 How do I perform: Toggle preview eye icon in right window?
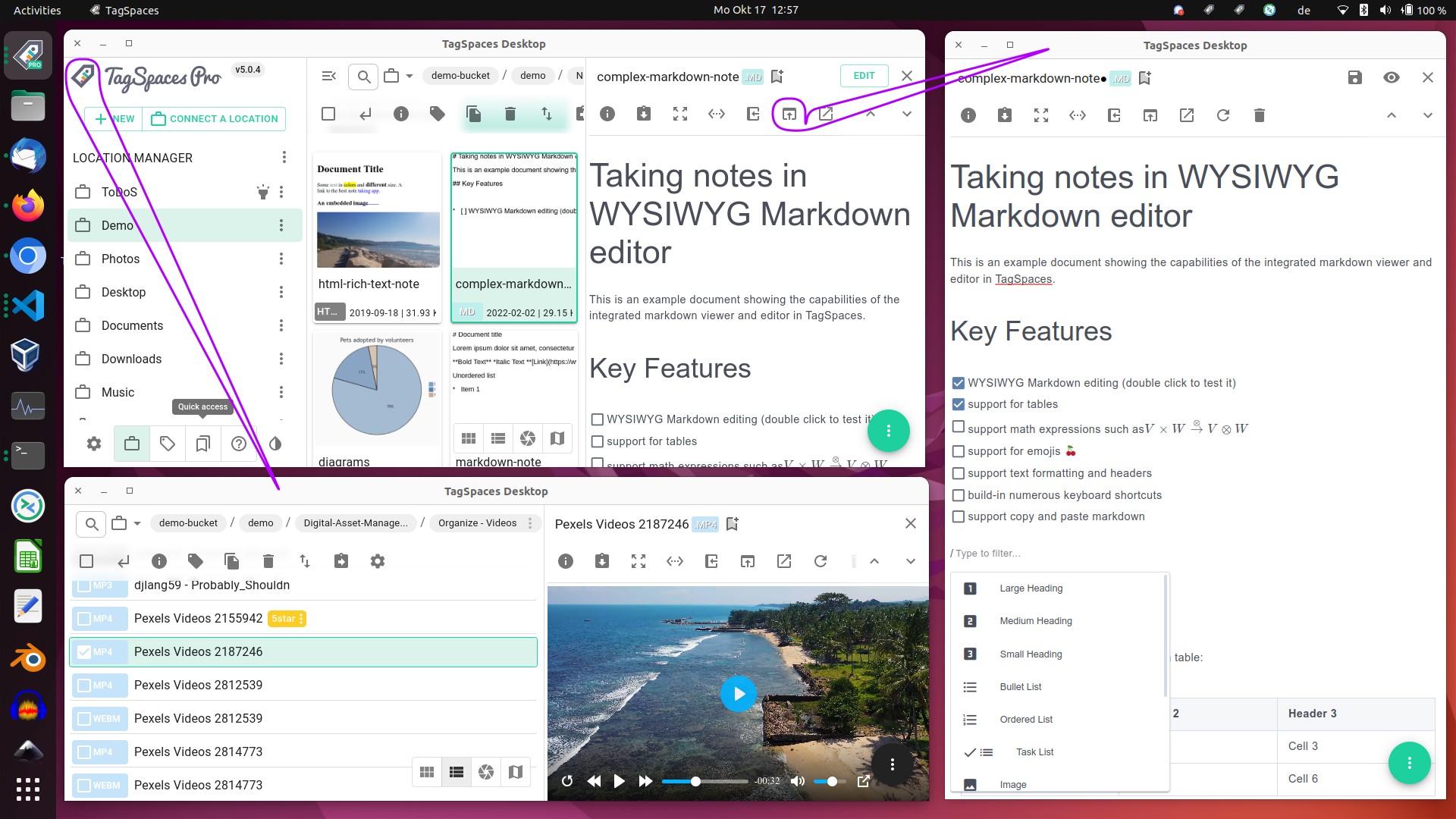pos(1391,77)
